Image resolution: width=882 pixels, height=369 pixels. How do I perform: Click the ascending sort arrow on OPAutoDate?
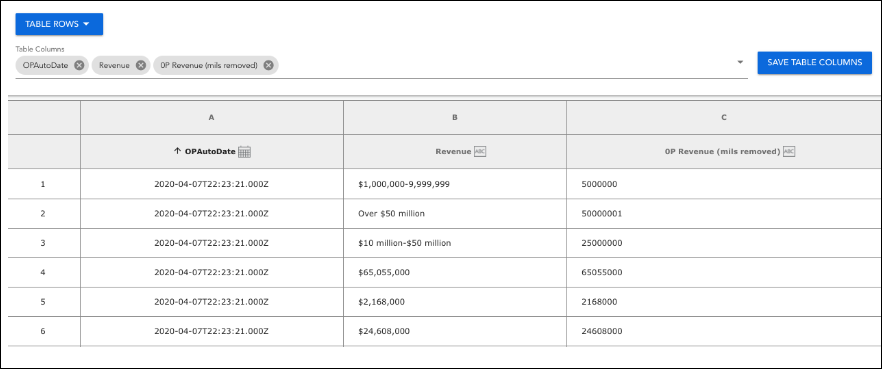coord(178,151)
